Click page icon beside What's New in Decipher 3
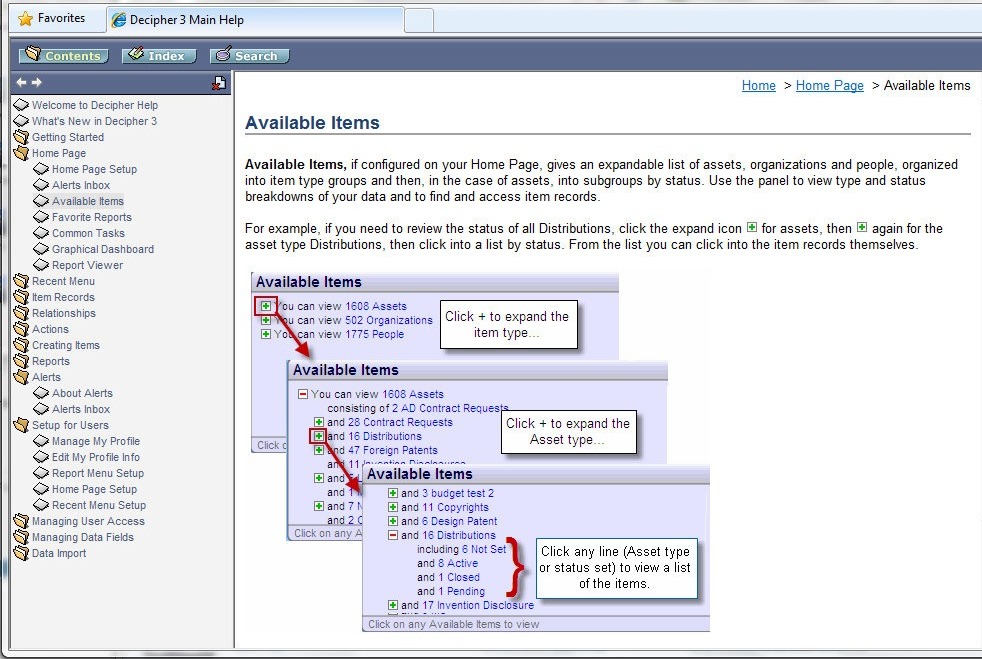The width and height of the screenshot is (982, 659). pos(21,121)
